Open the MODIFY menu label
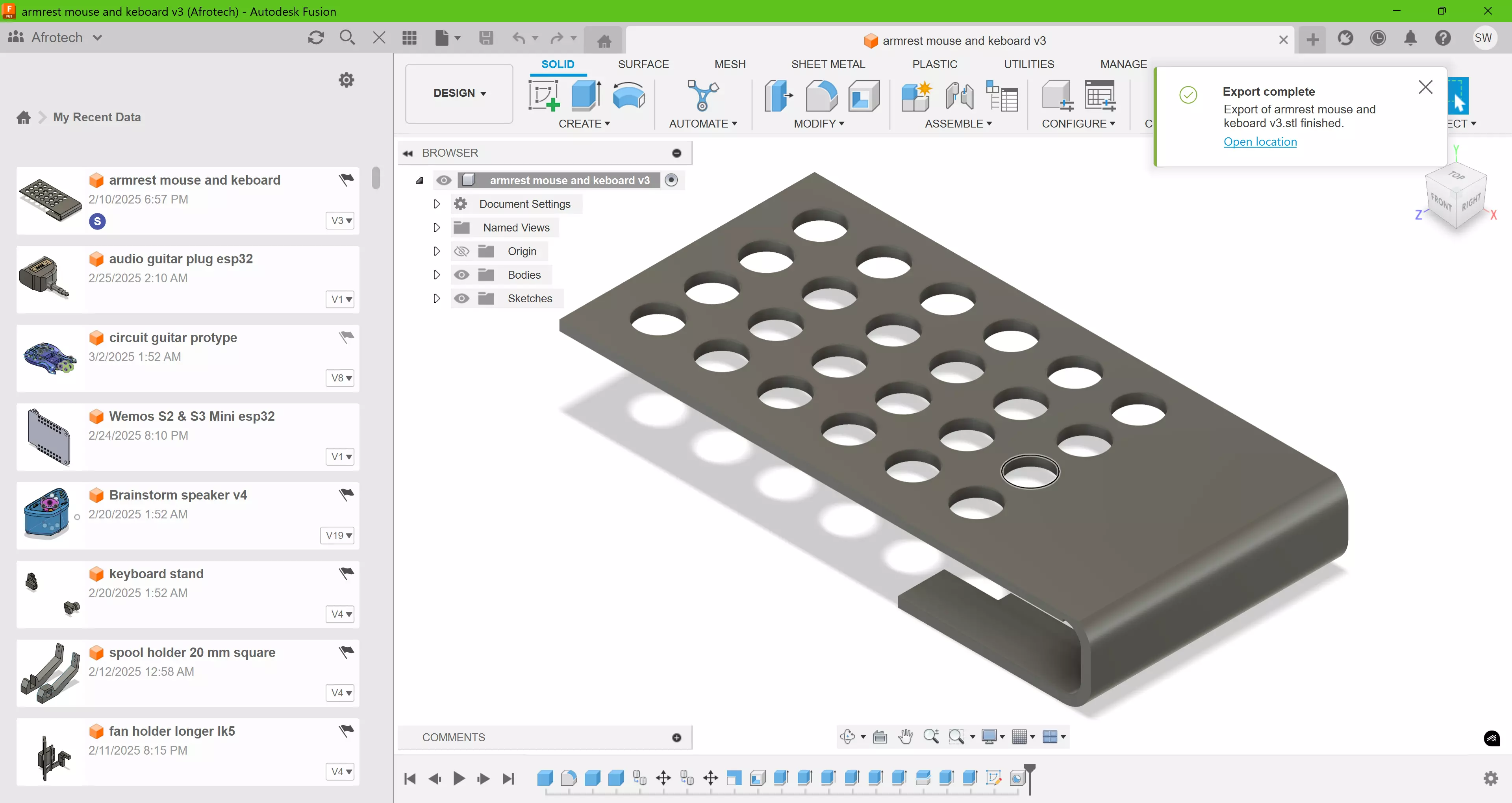The width and height of the screenshot is (1512, 803). click(x=818, y=124)
